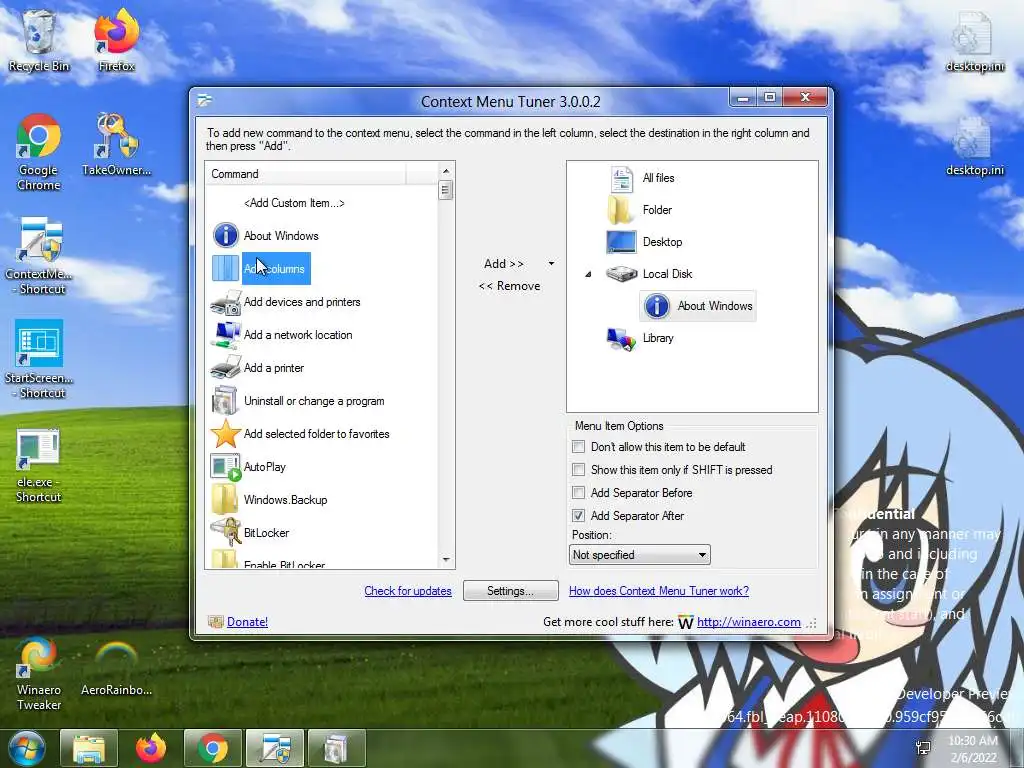Screen dimensions: 1024x768
Task: Select the star icon for Add selected folder to favorites
Action: click(226, 434)
